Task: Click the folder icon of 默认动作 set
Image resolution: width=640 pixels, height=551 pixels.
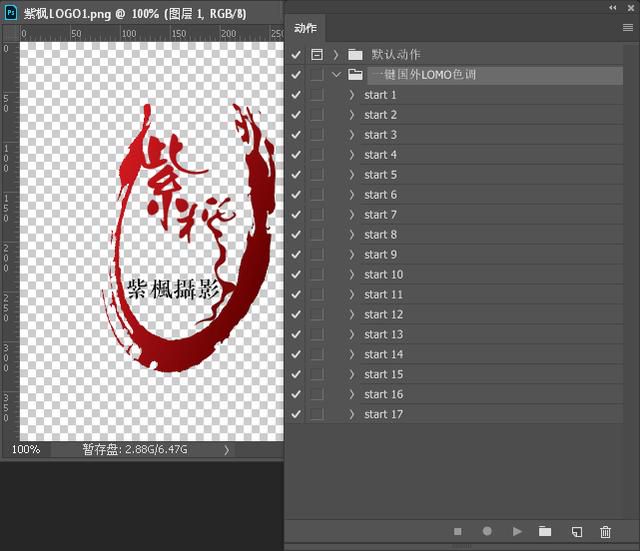Action: [355, 54]
